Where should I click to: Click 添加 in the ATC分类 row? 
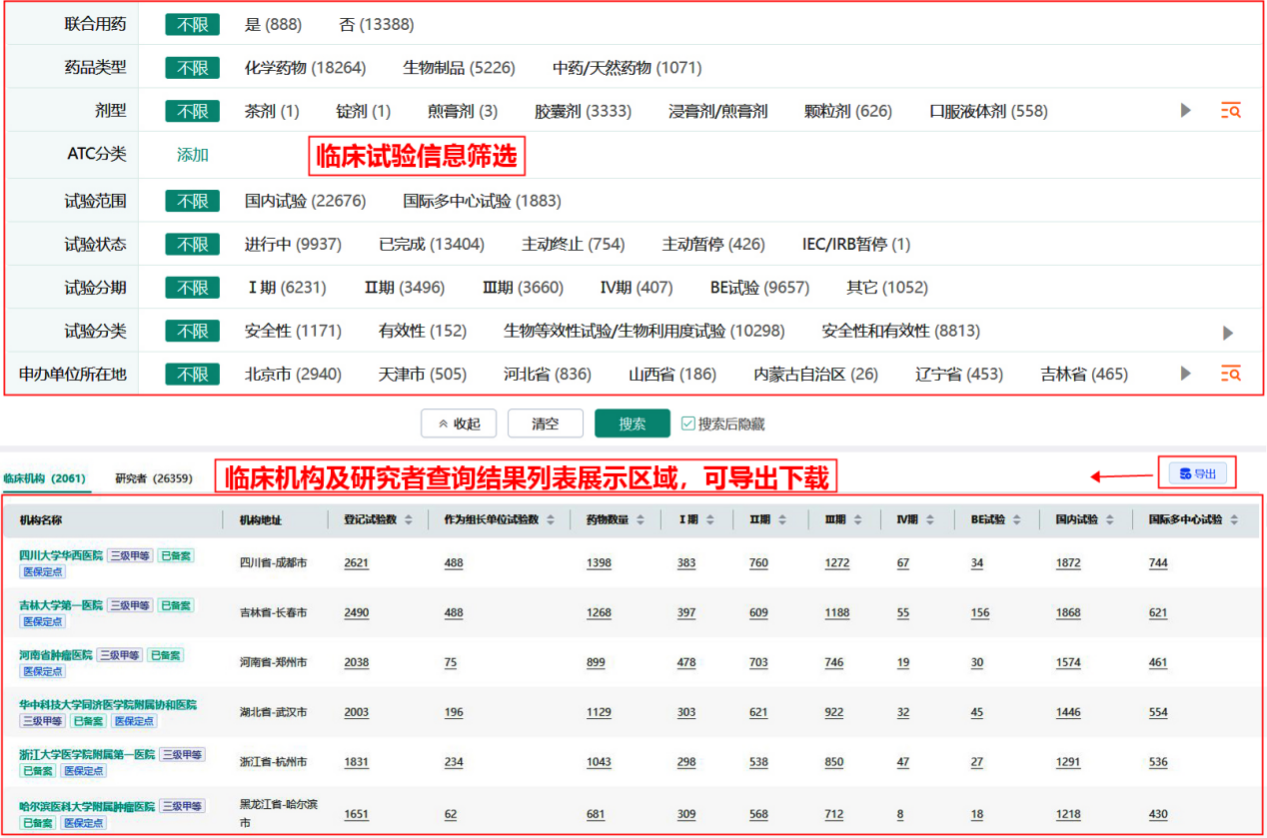[x=192, y=155]
